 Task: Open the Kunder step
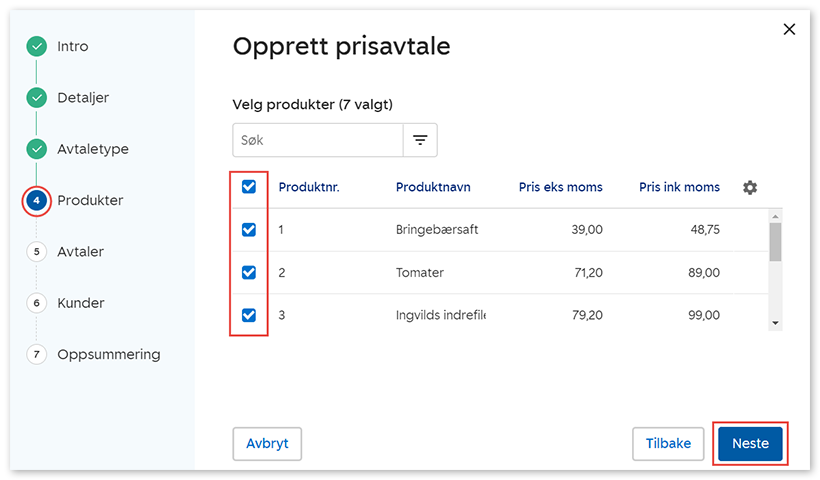point(81,303)
